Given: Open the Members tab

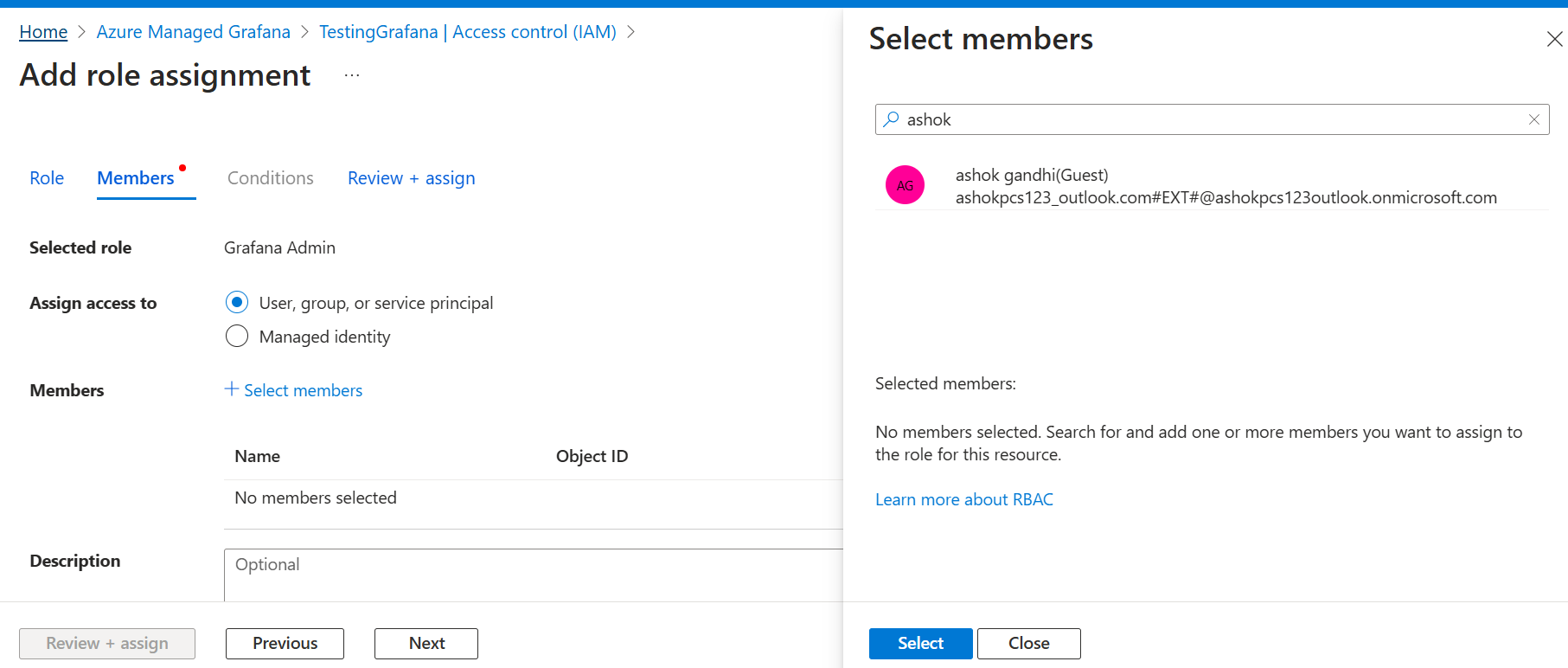Looking at the screenshot, I should [x=136, y=178].
